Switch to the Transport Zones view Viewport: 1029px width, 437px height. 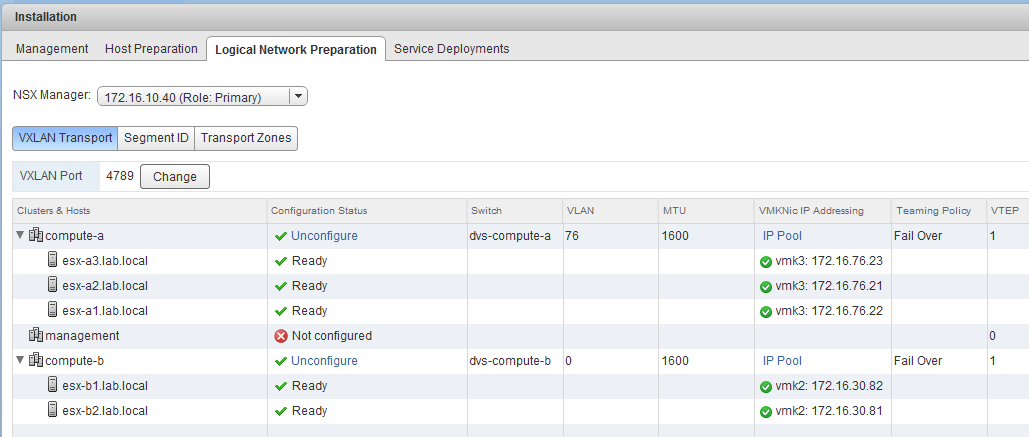245,138
